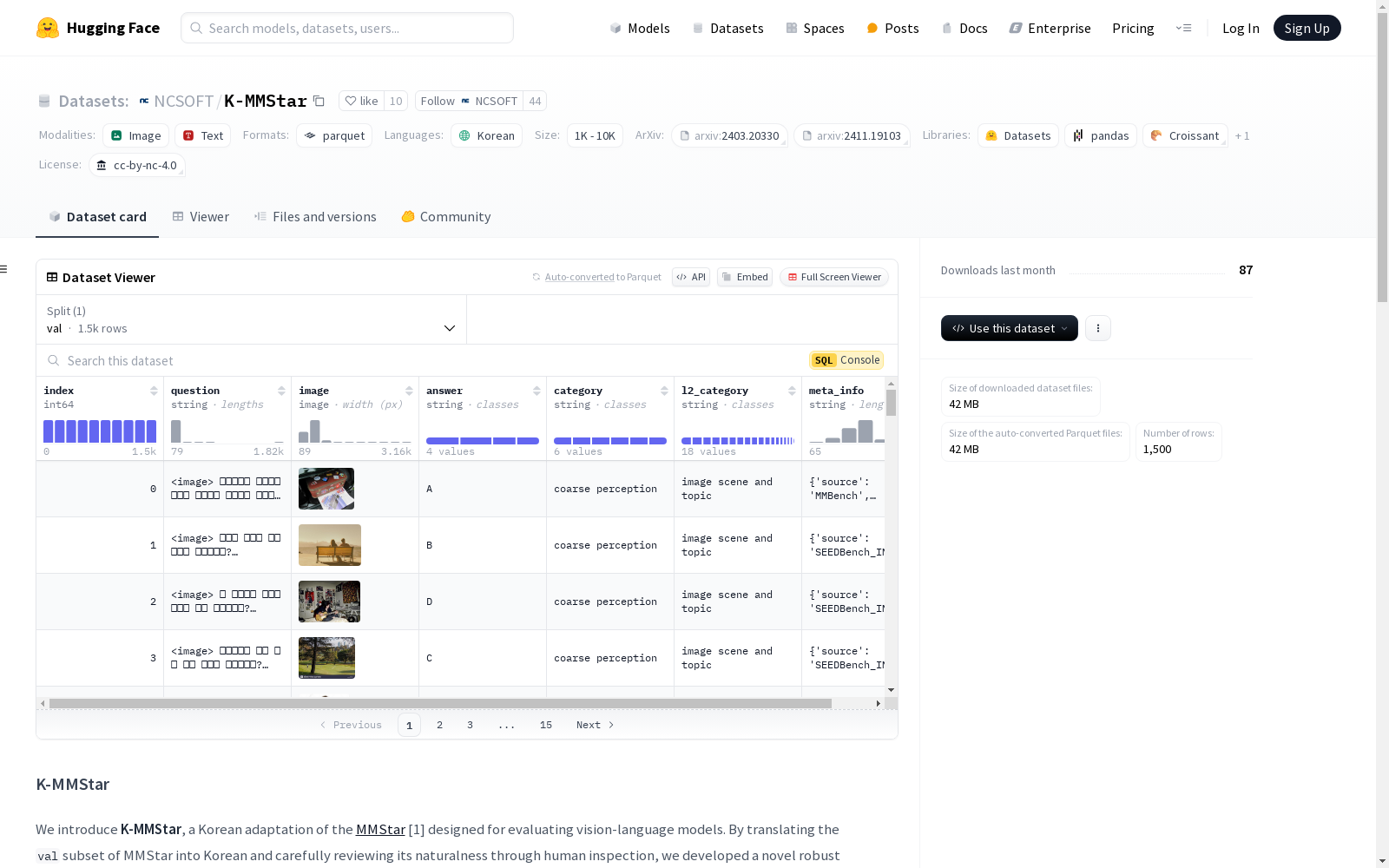The width and height of the screenshot is (1389, 868).
Task: Open Enterprise in the top navigation
Action: point(1050,28)
